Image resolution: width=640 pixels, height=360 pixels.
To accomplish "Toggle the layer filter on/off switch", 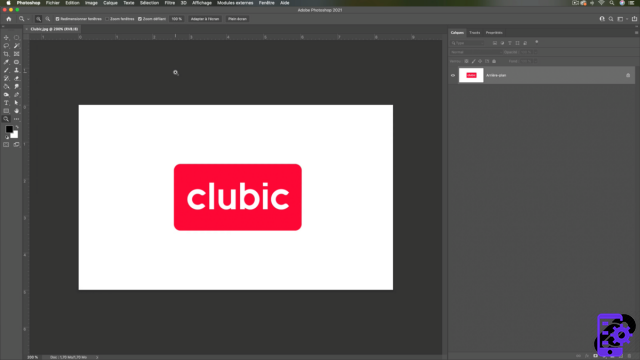I will tap(537, 42).
